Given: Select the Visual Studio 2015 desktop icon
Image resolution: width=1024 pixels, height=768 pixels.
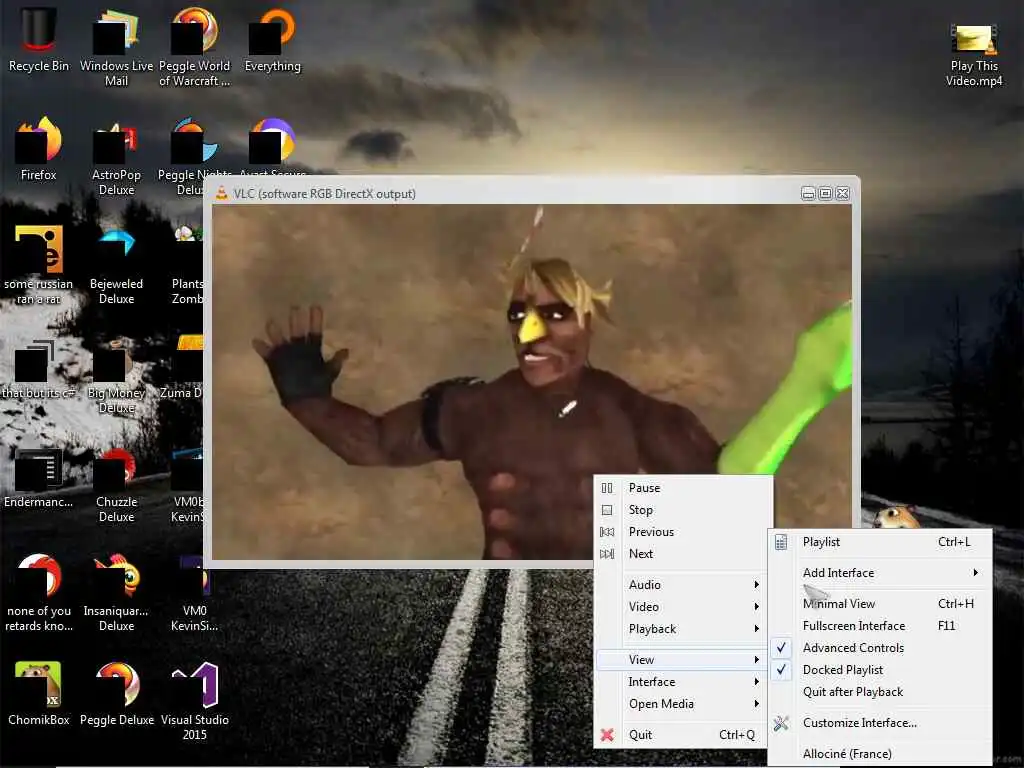Looking at the screenshot, I should point(195,701).
